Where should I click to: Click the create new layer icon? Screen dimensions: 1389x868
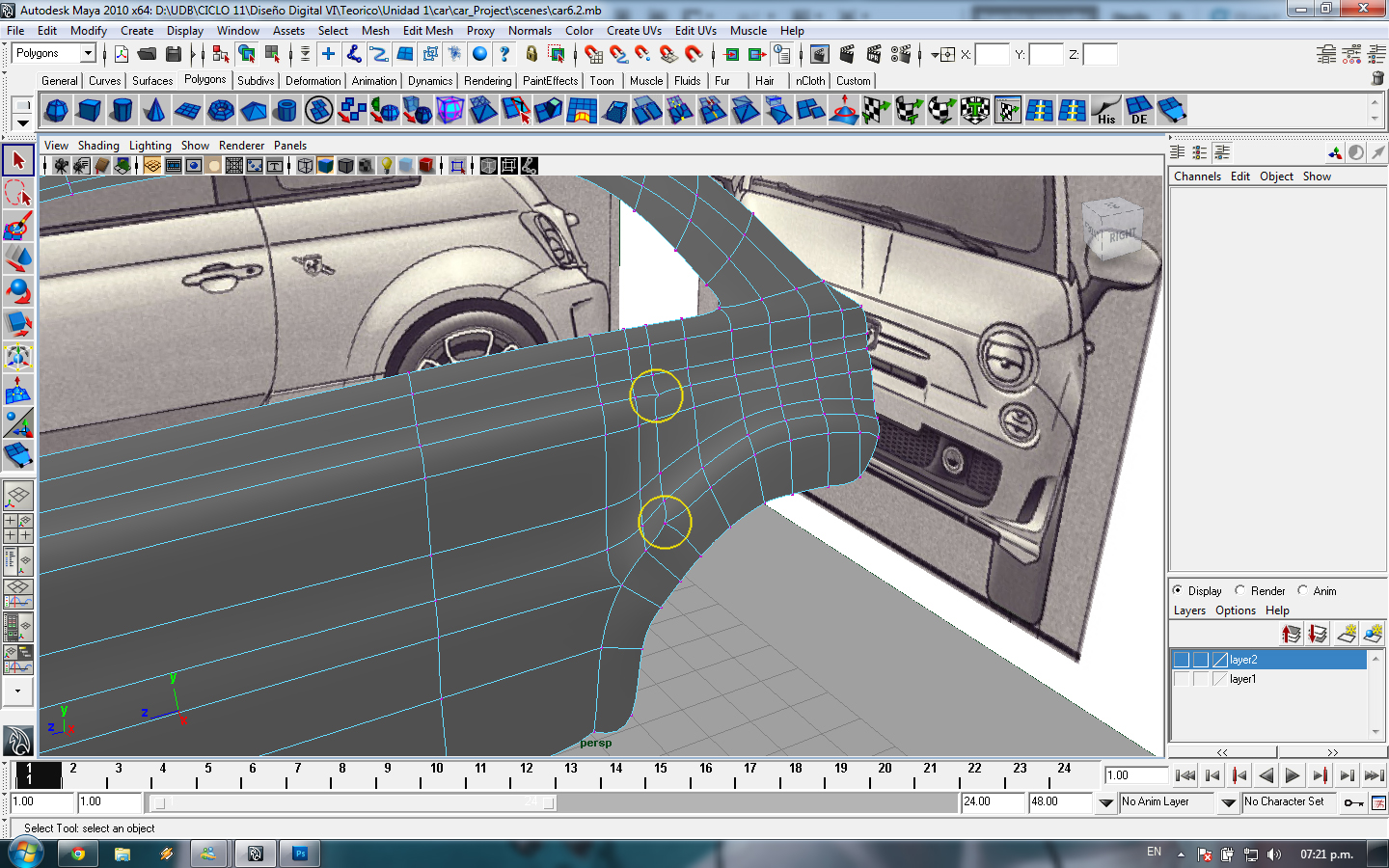pyautogui.click(x=1348, y=634)
